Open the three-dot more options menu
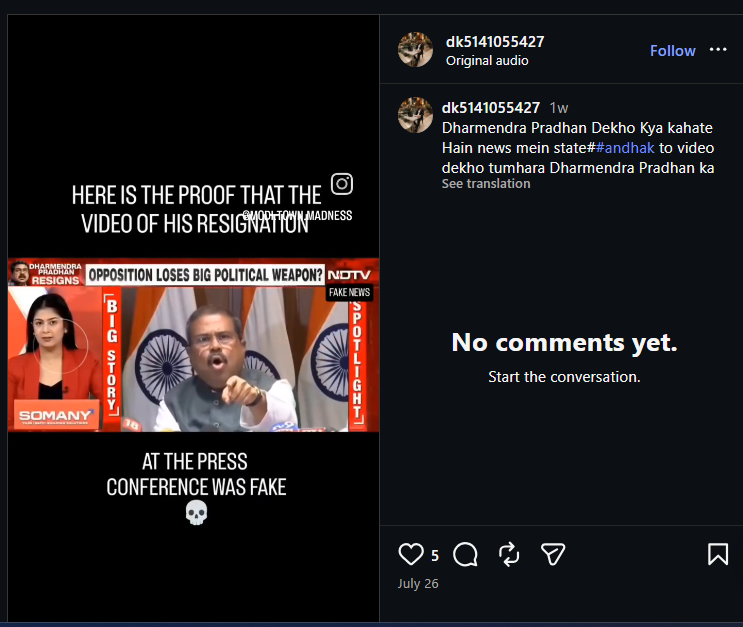The height and width of the screenshot is (627, 743). tap(718, 49)
